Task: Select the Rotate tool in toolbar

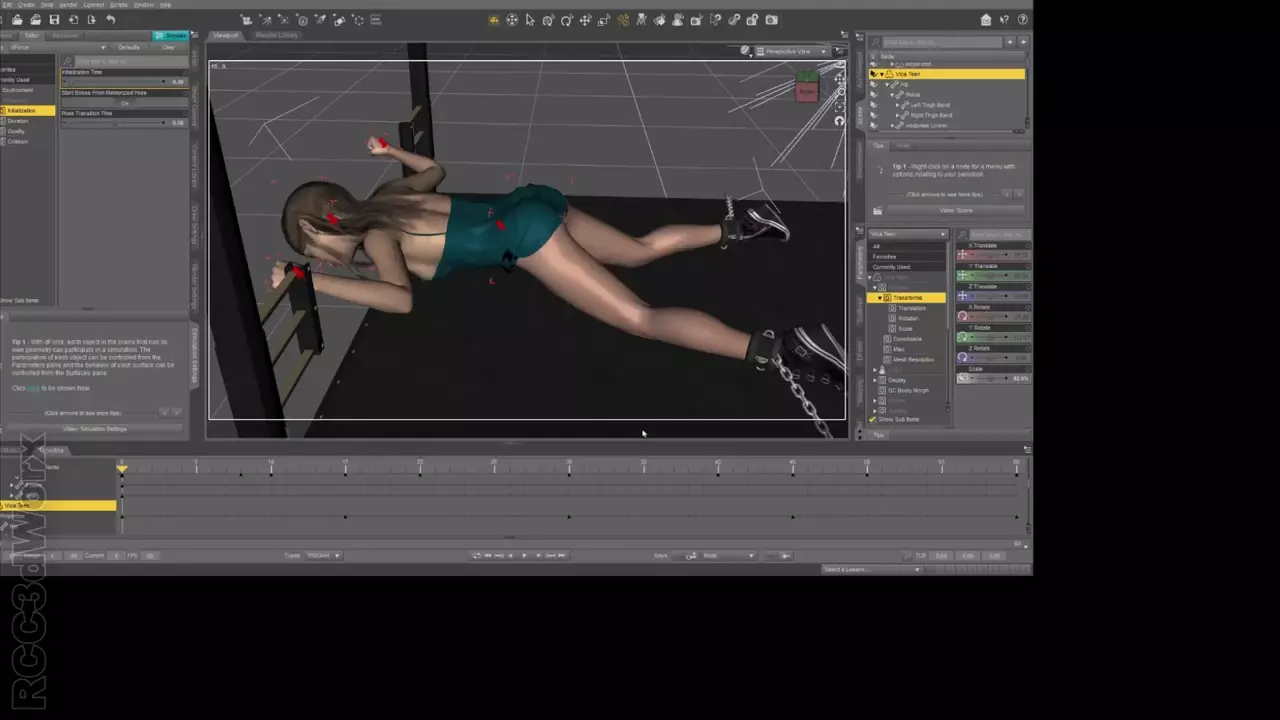Action: click(567, 20)
